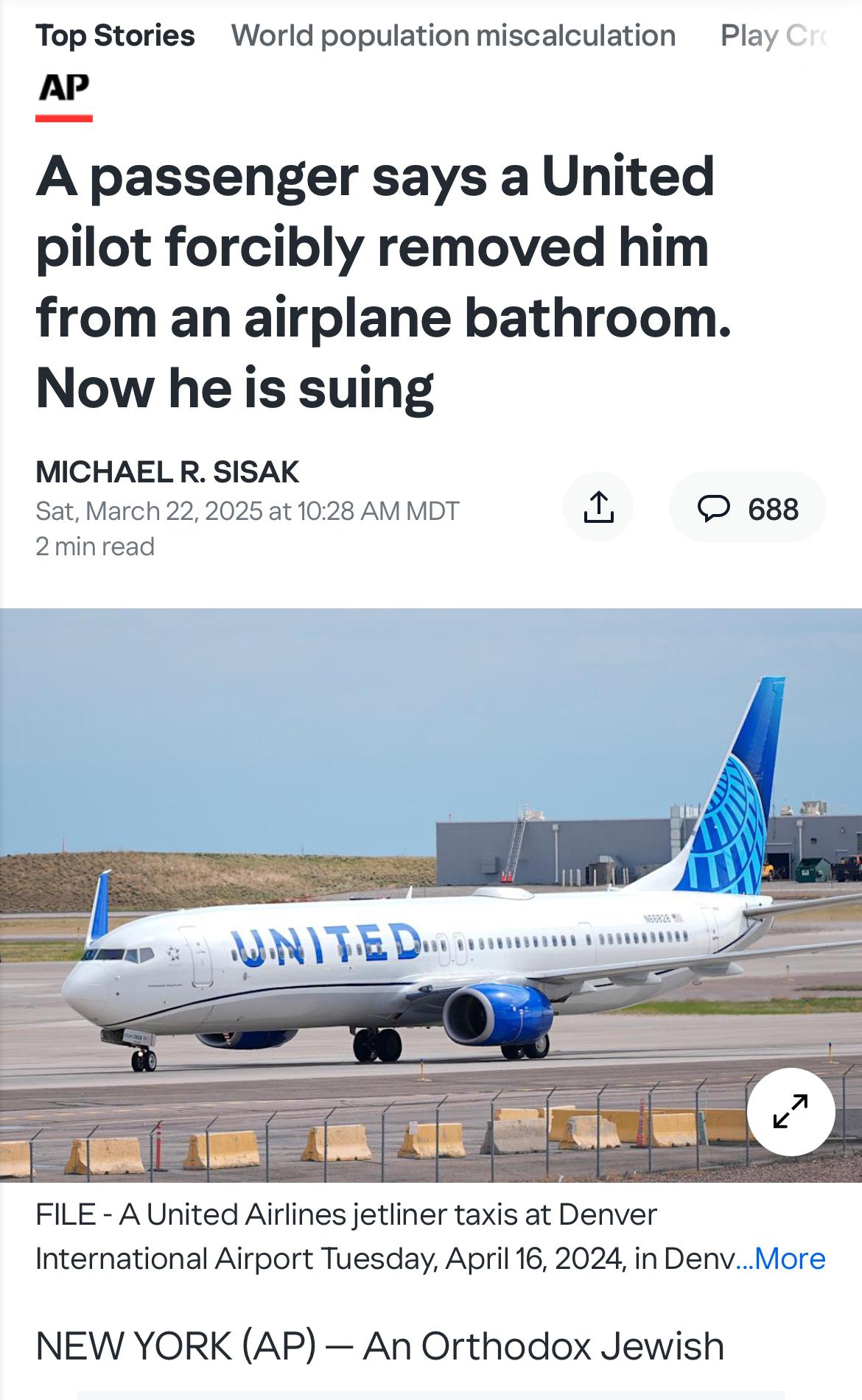Click the 688 comment count number

774,509
